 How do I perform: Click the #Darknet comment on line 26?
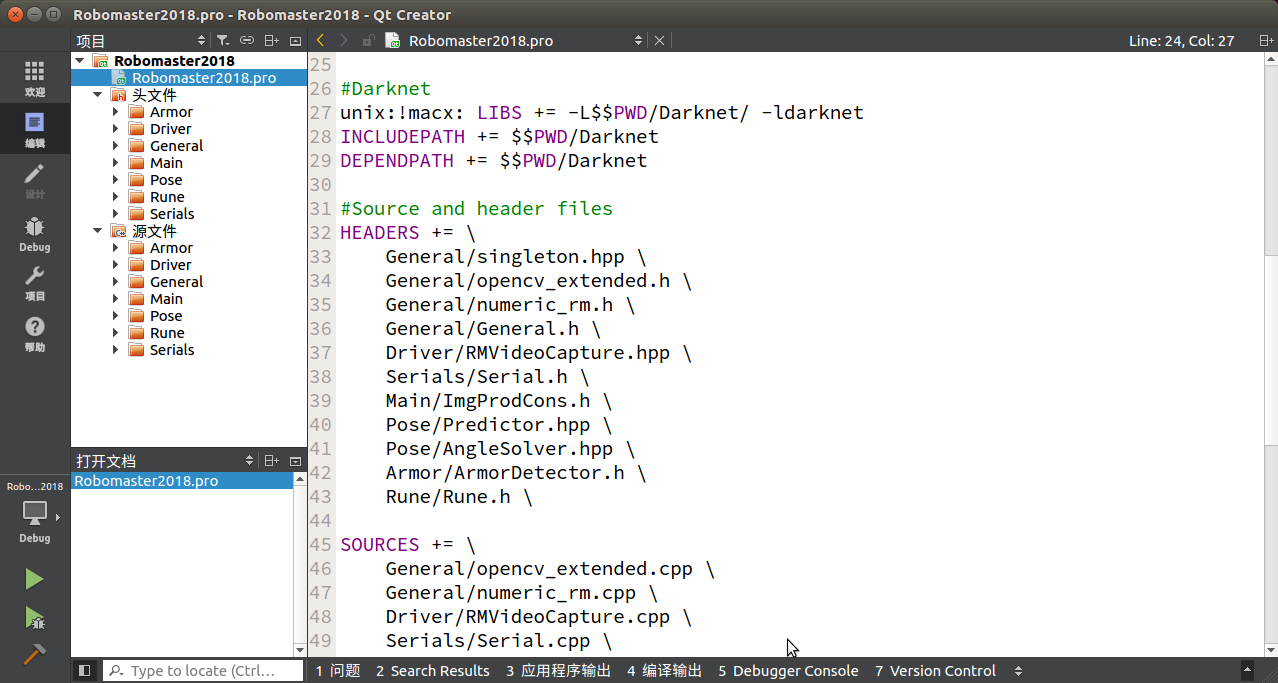(x=385, y=89)
